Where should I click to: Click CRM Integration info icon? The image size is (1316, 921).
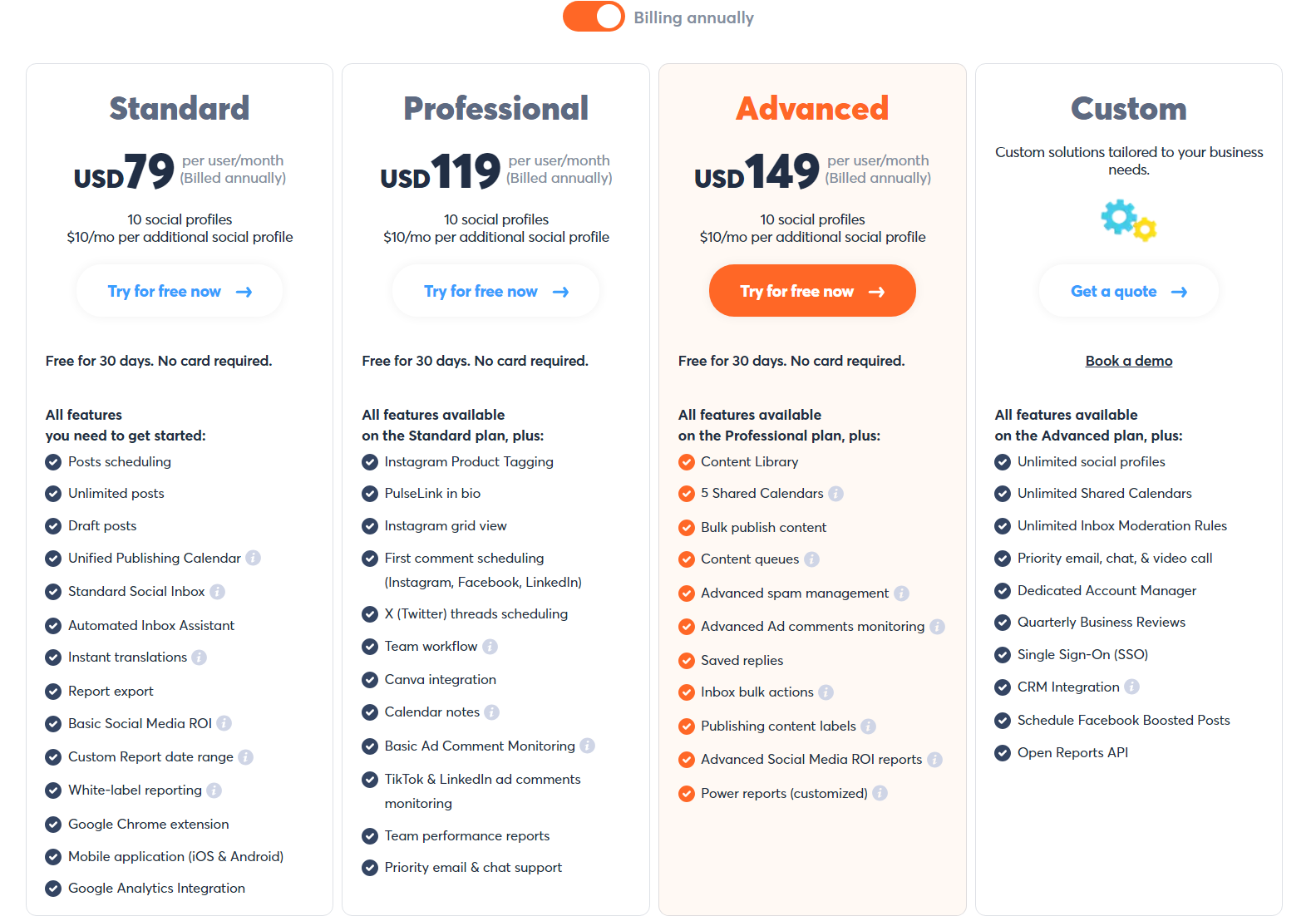point(1132,687)
